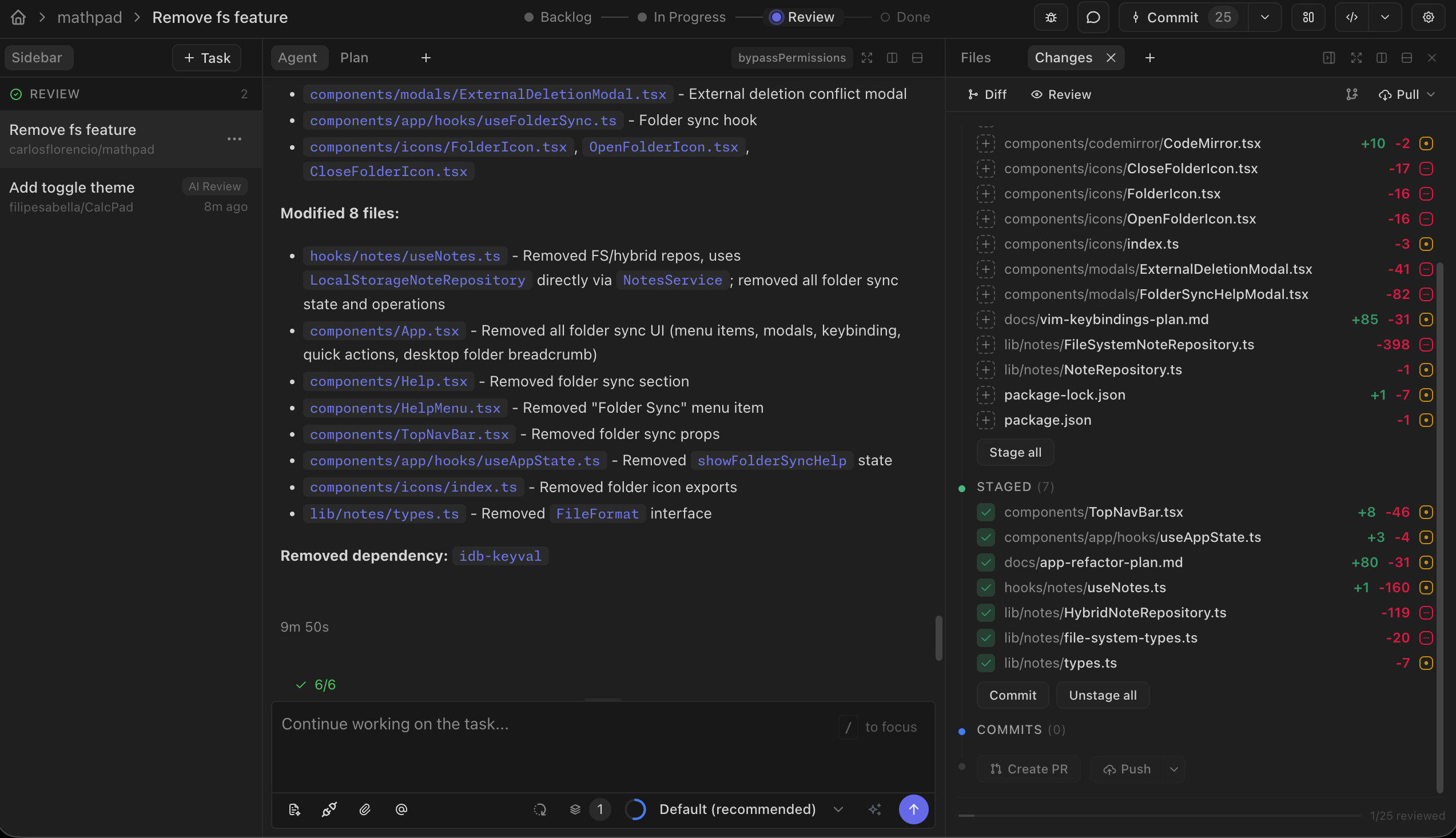Click Unstage all button
This screenshot has height=838, width=1456.
pos(1102,695)
